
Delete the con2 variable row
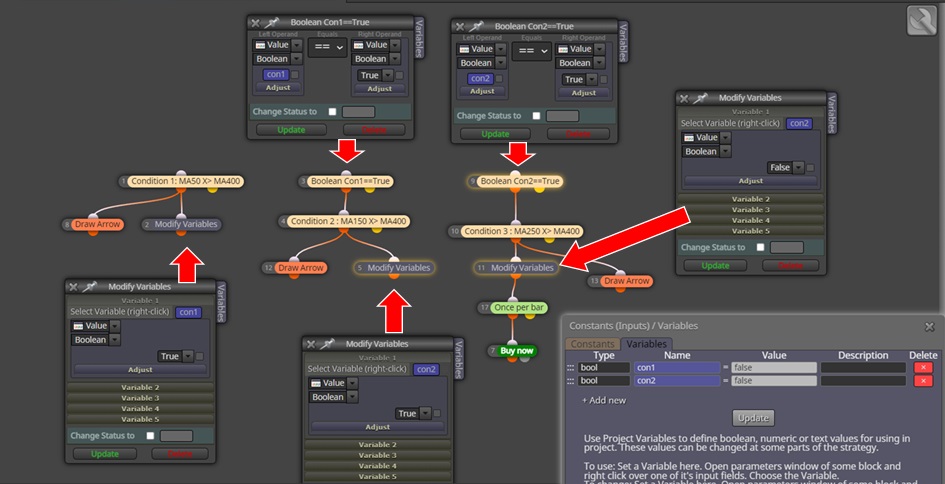(923, 381)
